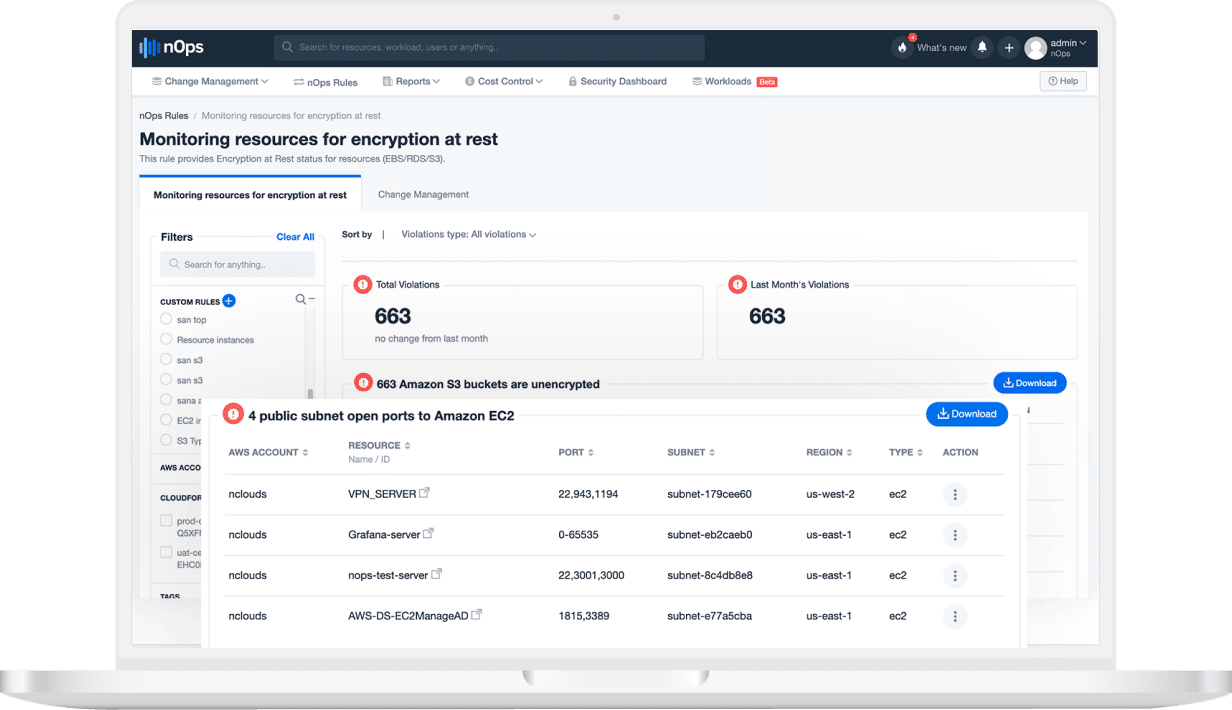Viewport: 1232px width, 710px height.
Task: Select the 'san top' custom rule
Action: 166,319
